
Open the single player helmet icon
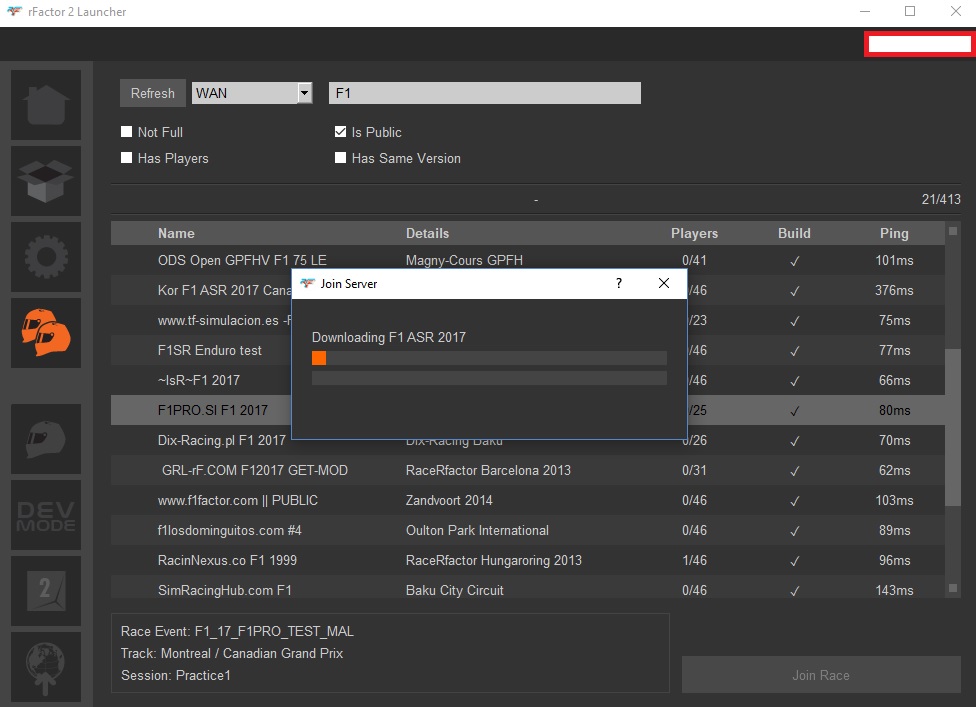45,439
